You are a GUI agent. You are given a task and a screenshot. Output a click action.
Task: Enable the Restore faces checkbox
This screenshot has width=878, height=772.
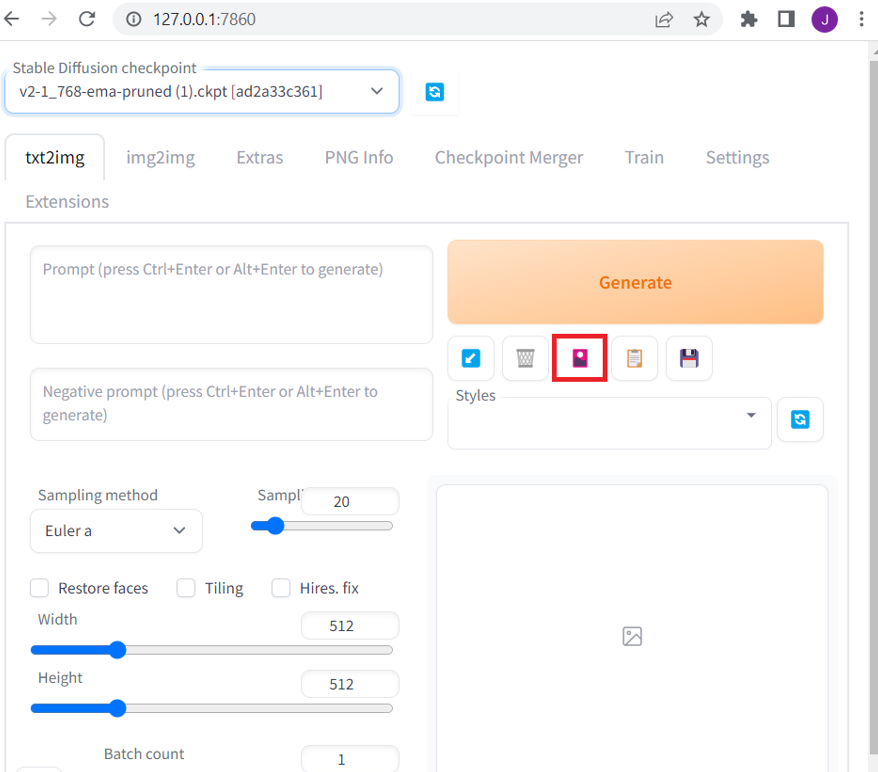tap(40, 588)
